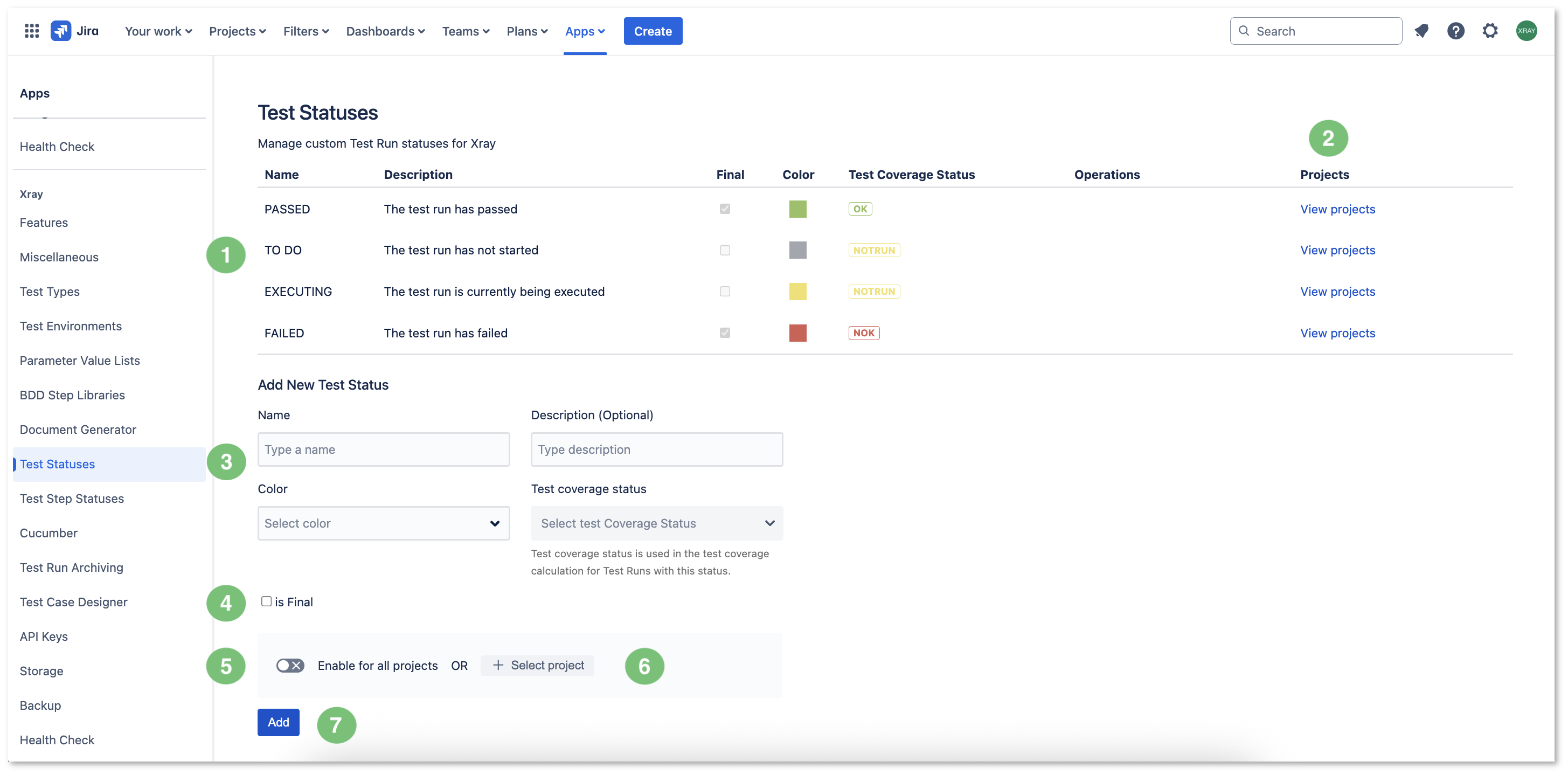This screenshot has height=775, width=1568.
Task: Open the Select color dropdown
Action: click(384, 523)
